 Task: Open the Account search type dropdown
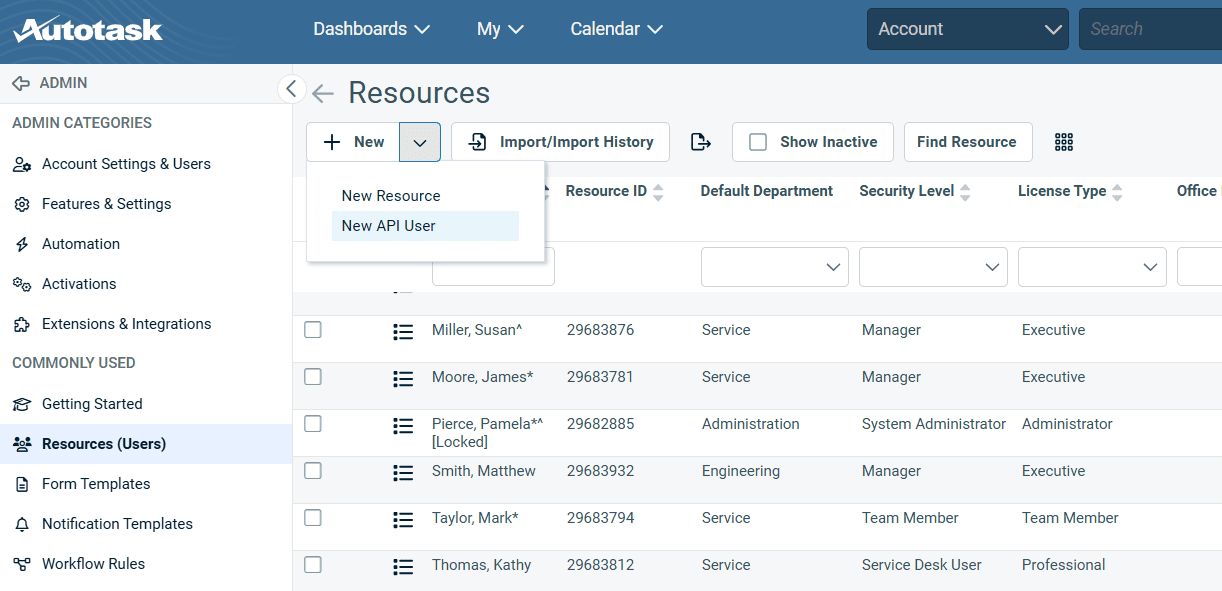click(968, 29)
